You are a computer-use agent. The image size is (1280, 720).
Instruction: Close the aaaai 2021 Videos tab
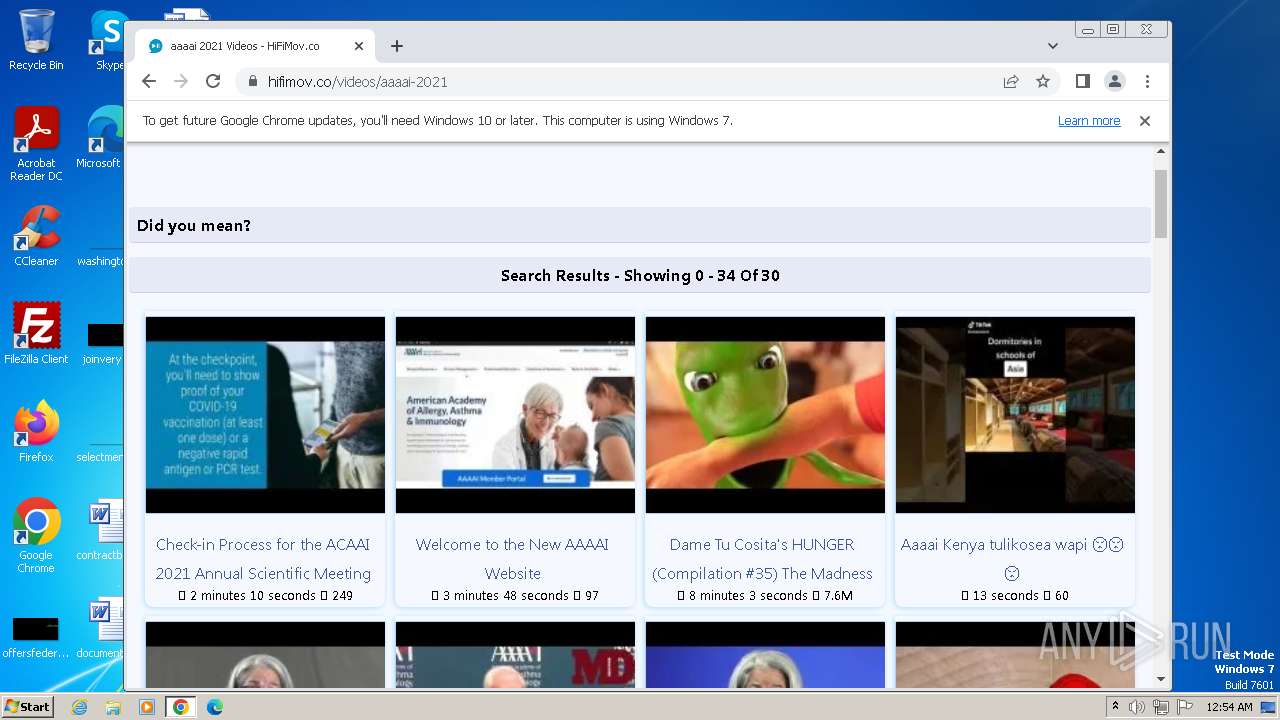(359, 46)
